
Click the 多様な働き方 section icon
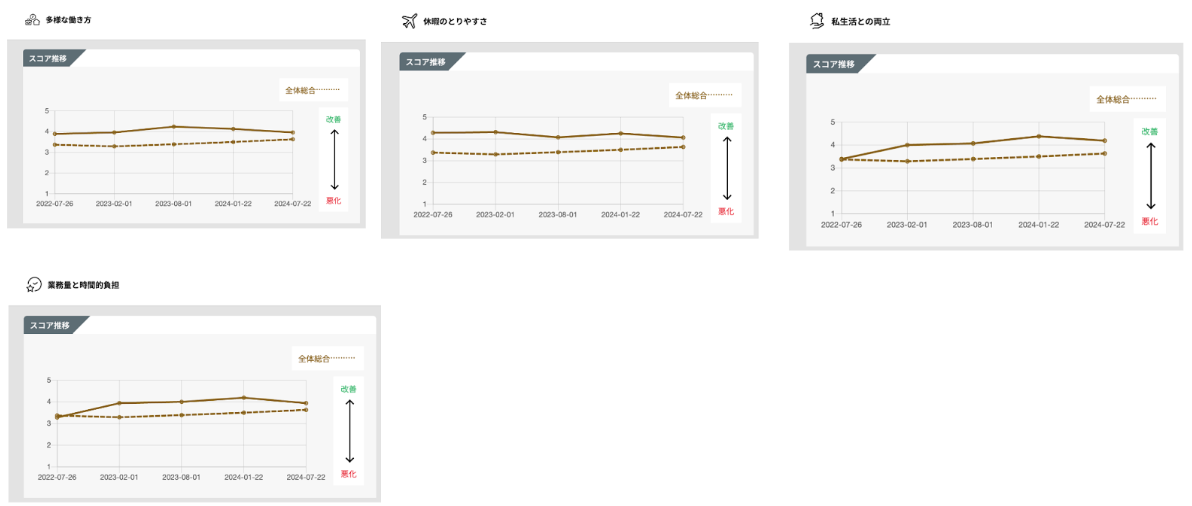coord(32,20)
